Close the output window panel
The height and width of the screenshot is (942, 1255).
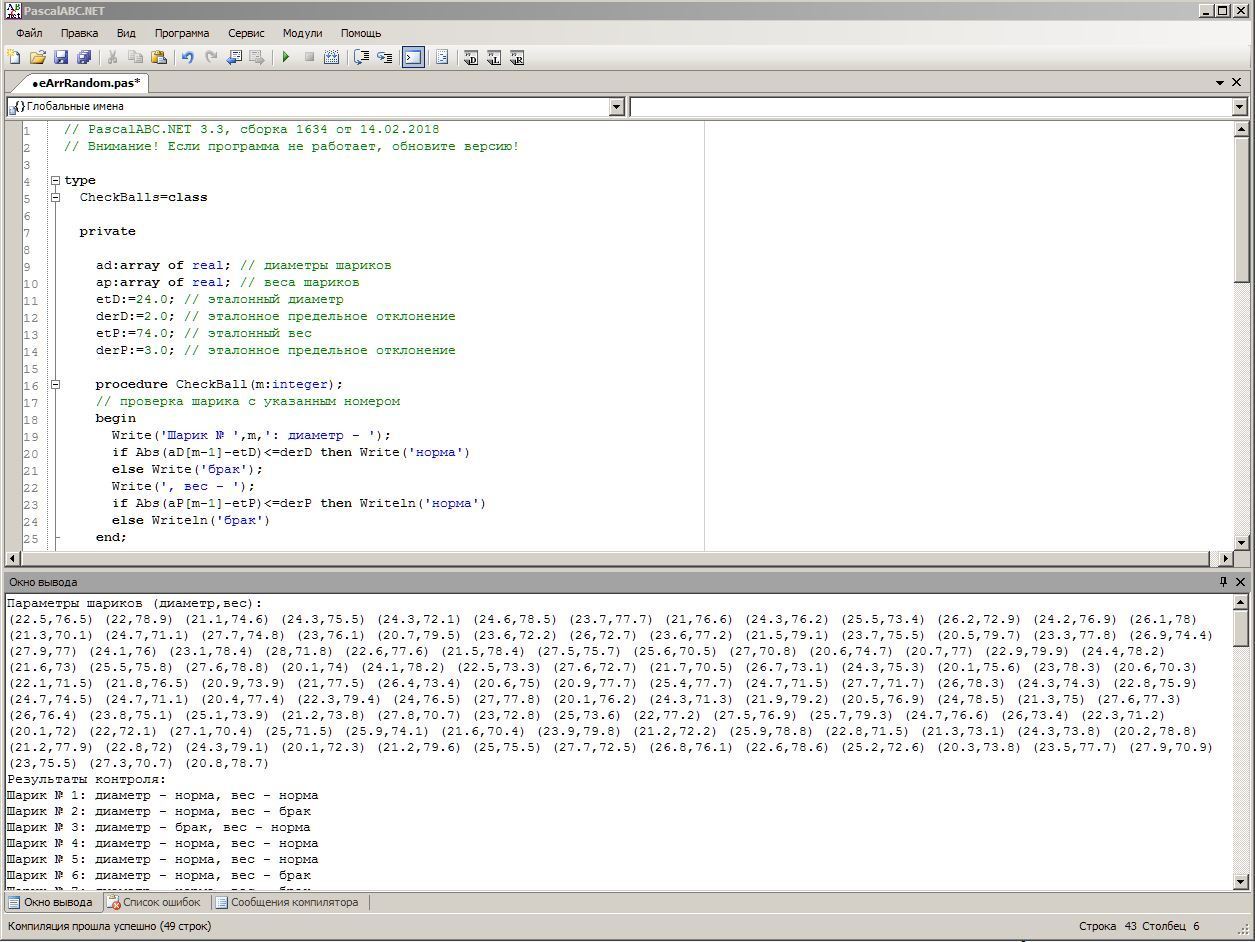(1241, 582)
